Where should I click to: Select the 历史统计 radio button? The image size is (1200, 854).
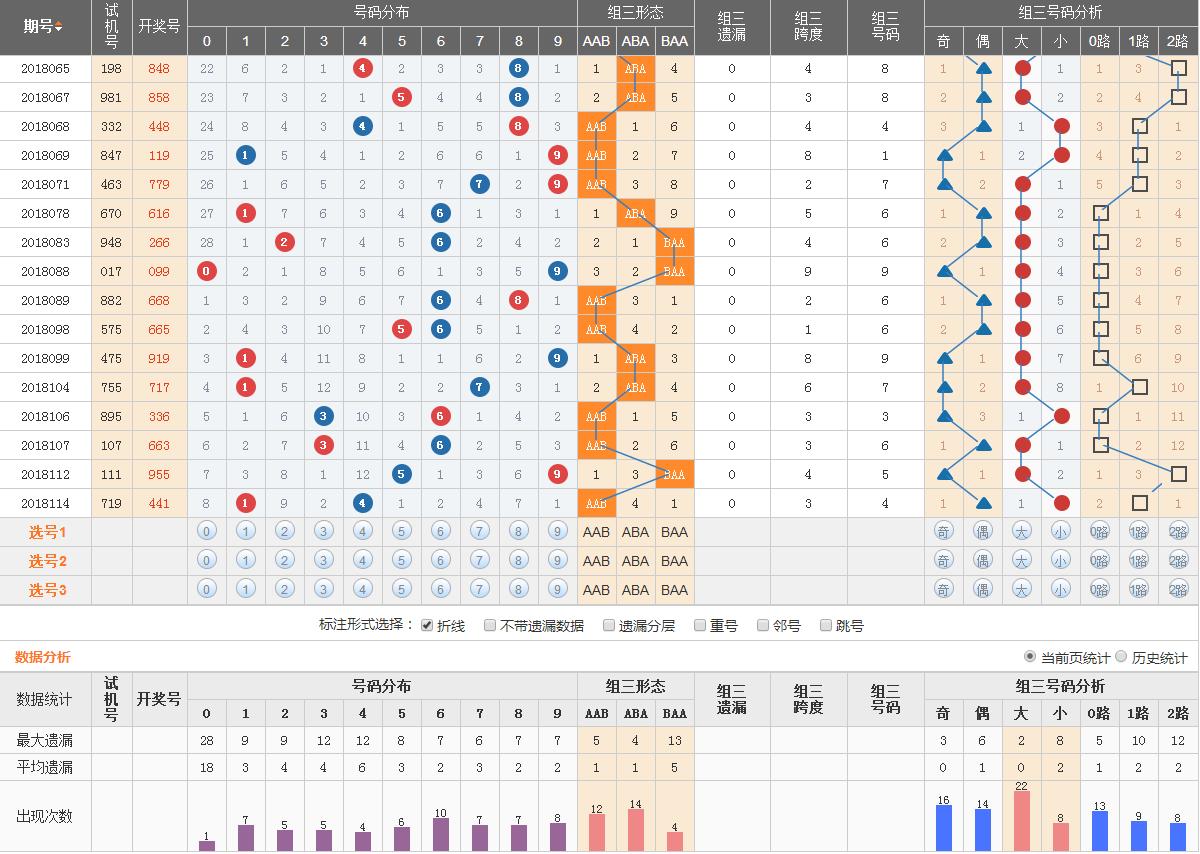[x=1121, y=657]
